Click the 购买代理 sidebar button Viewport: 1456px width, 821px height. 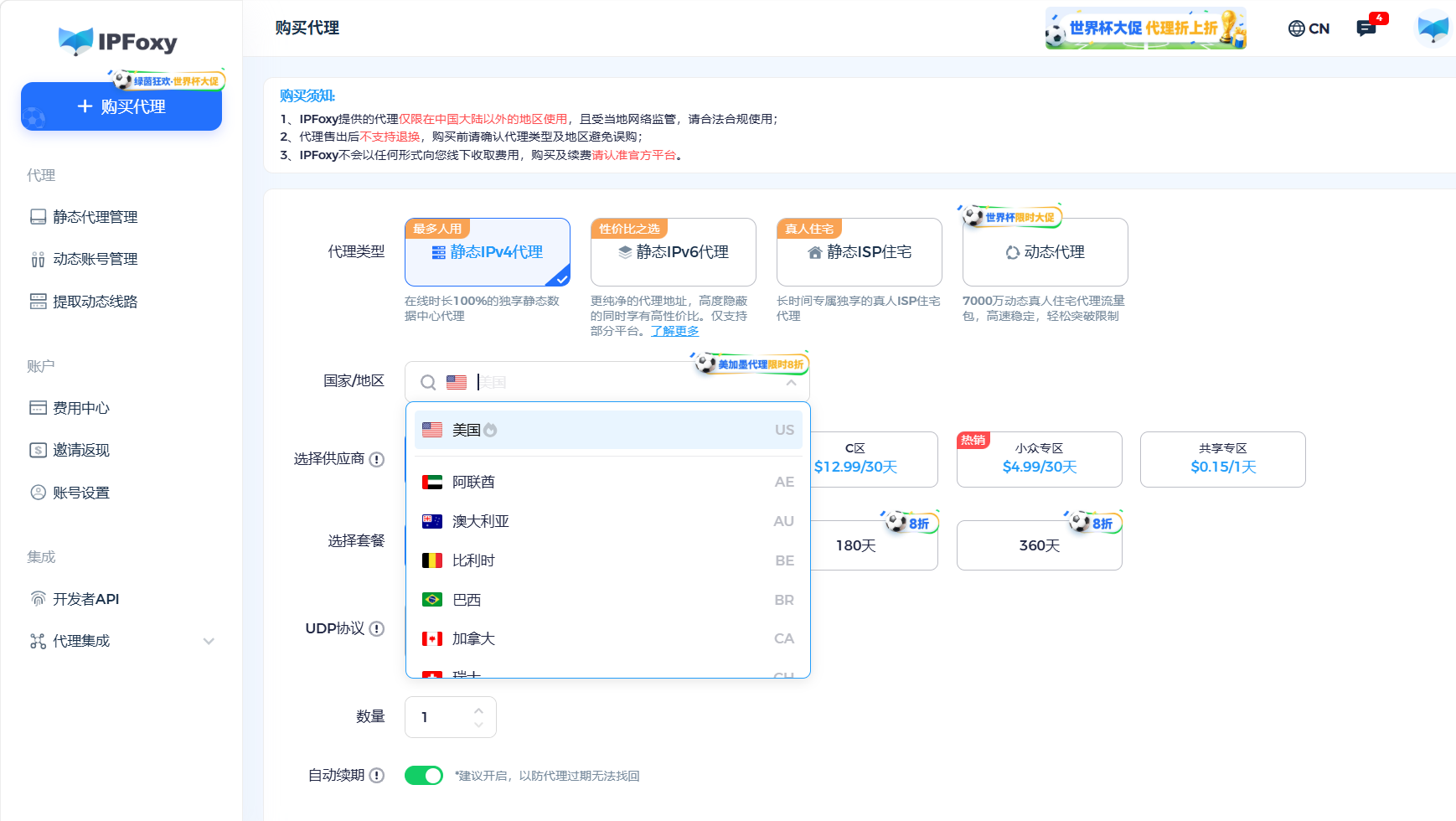pyautogui.click(x=121, y=106)
